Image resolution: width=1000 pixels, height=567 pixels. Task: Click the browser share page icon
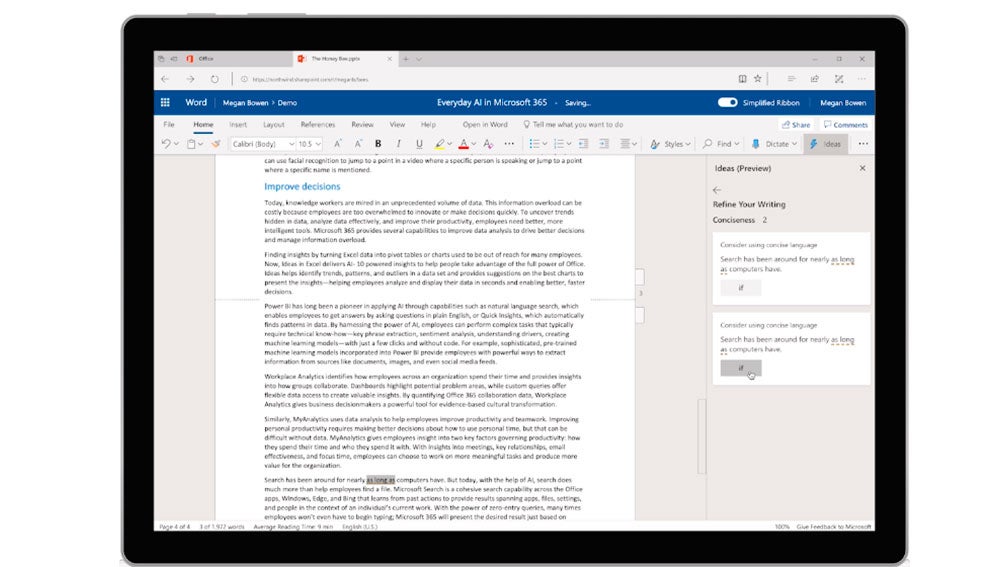tap(814, 79)
